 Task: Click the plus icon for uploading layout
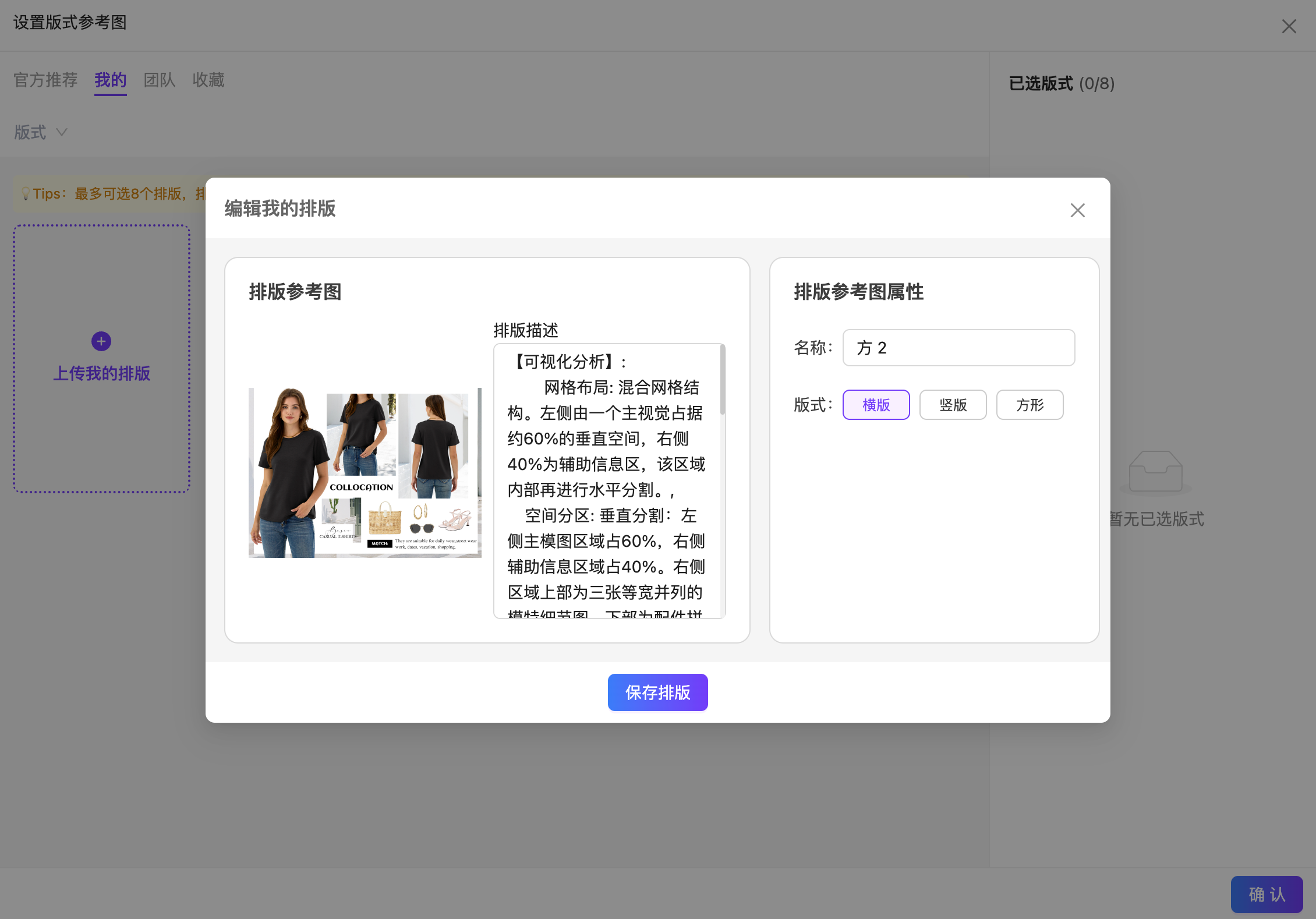pos(101,341)
